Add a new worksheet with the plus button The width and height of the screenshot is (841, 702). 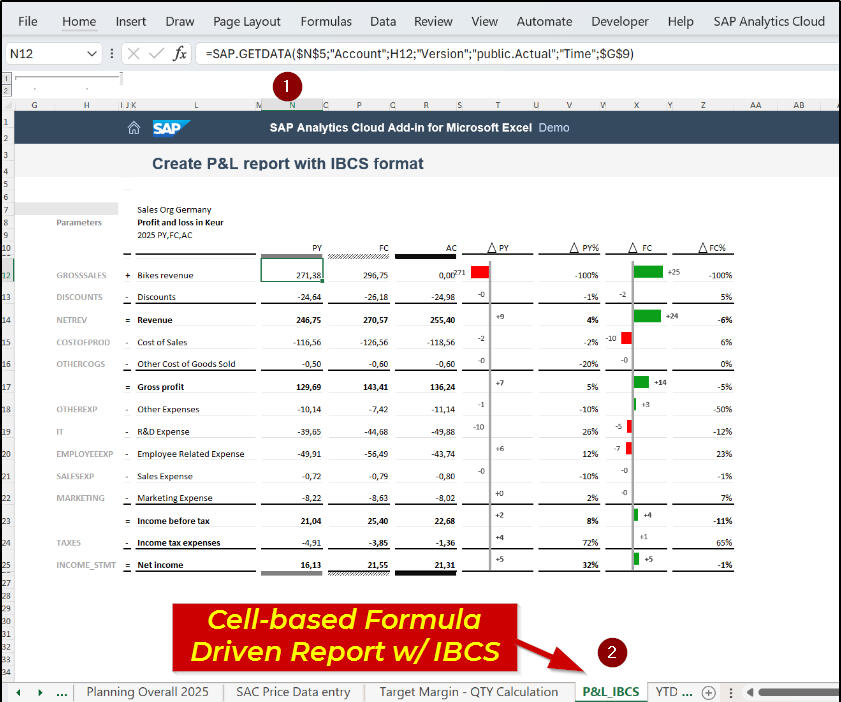[x=707, y=691]
